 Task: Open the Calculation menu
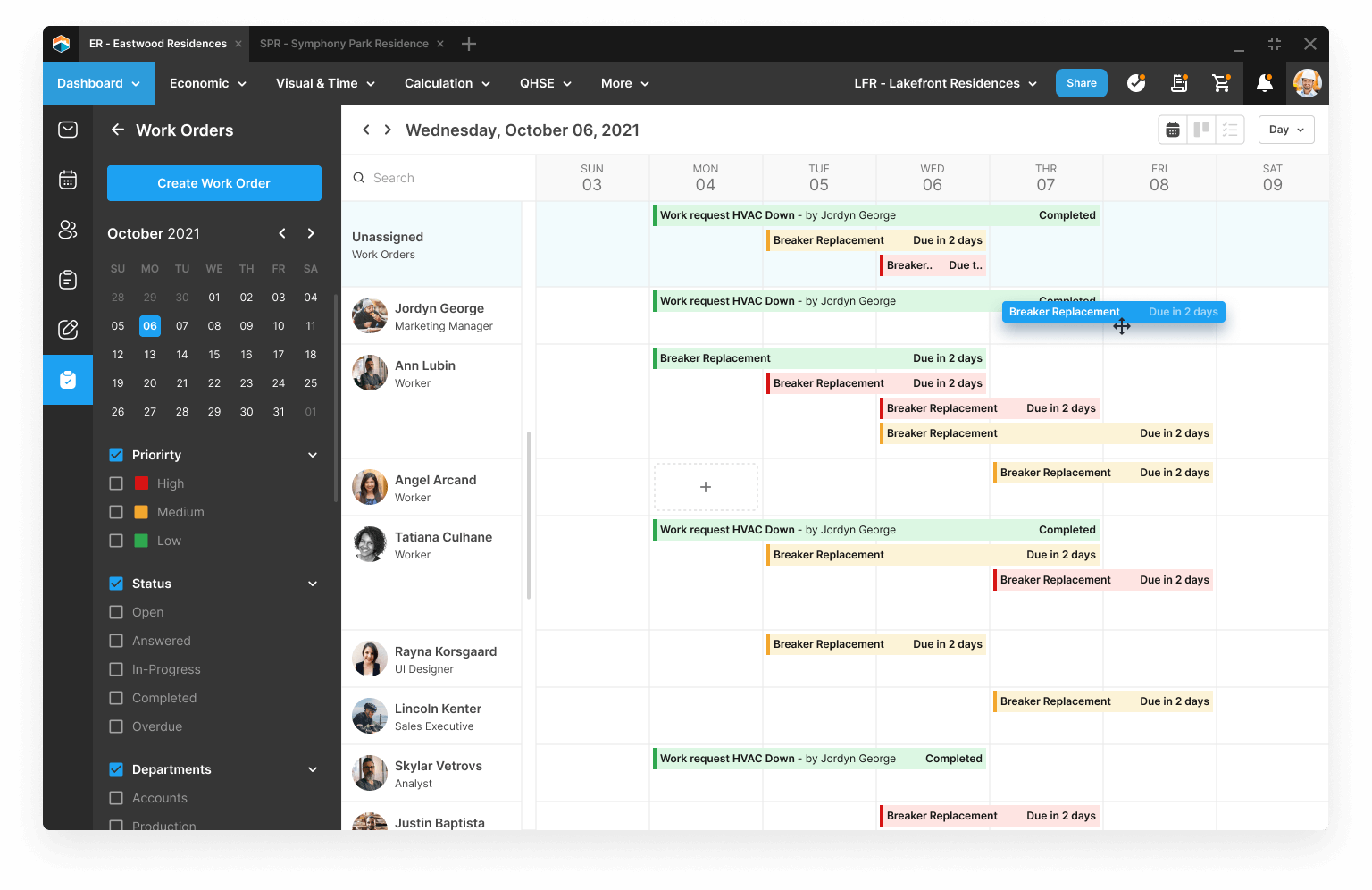coord(447,83)
